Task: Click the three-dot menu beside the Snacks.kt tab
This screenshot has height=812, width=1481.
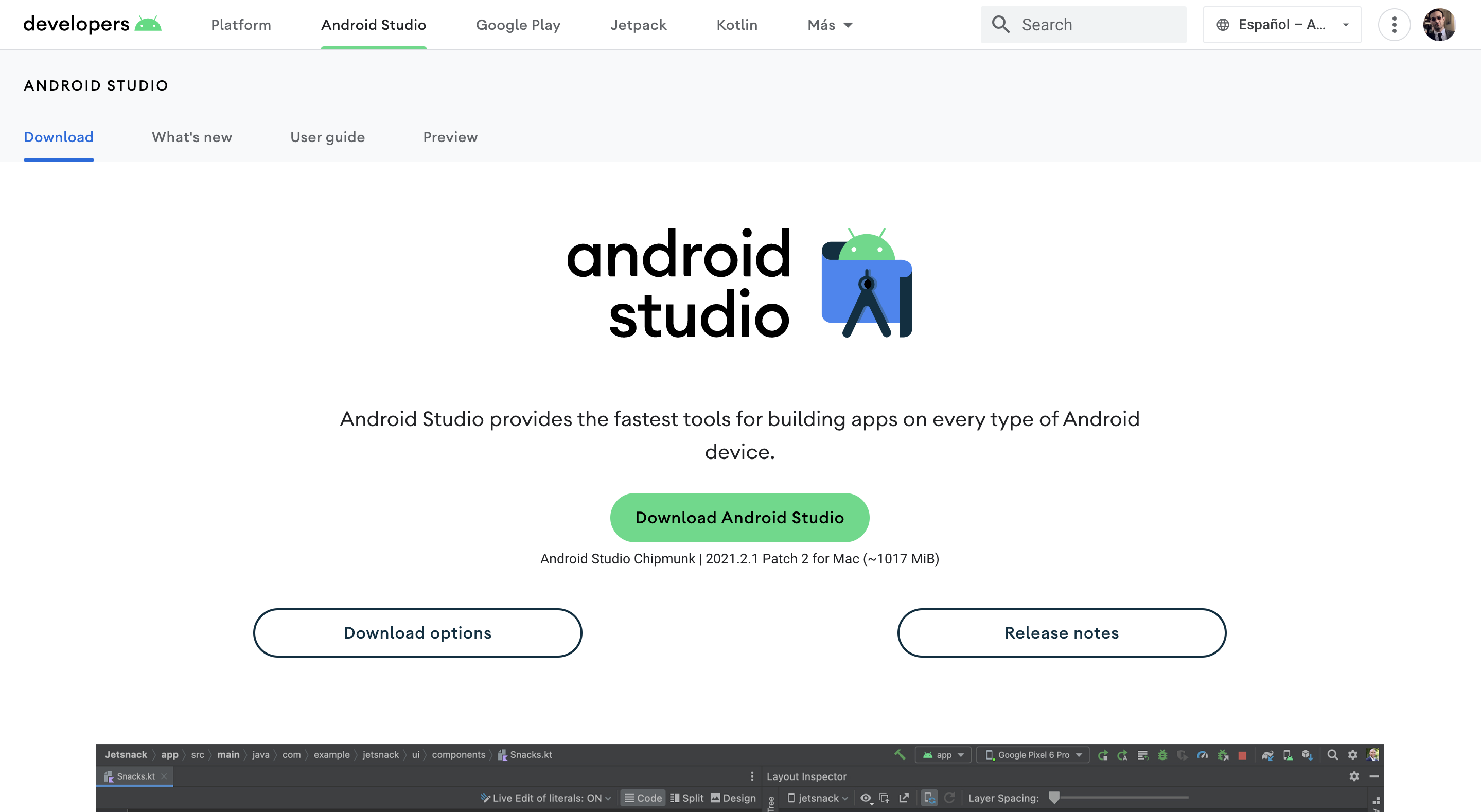Action: point(752,776)
